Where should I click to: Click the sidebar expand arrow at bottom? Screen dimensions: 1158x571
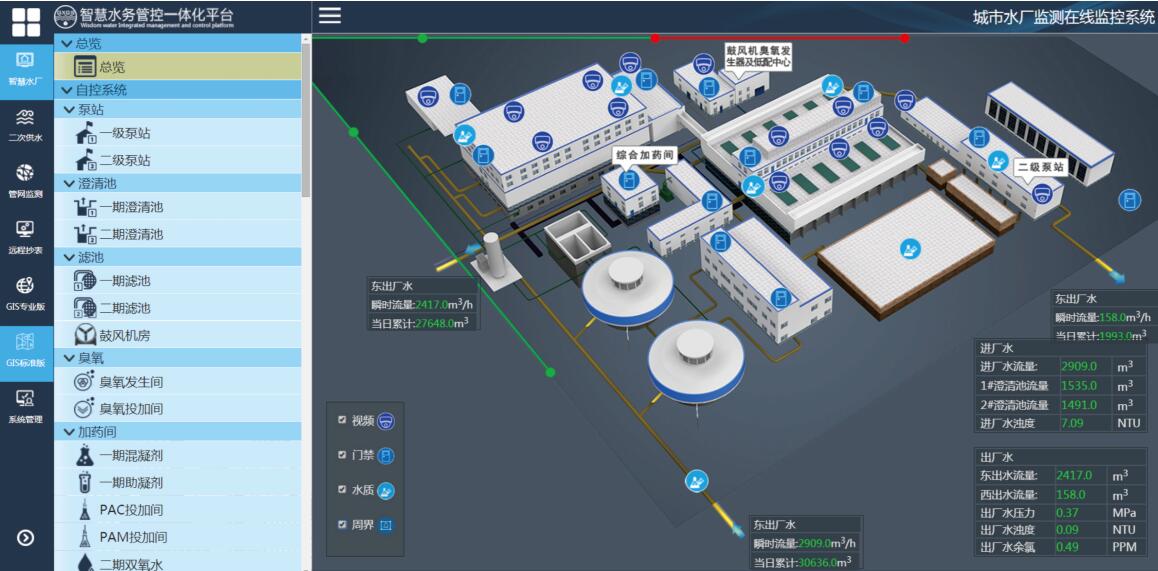(26, 538)
